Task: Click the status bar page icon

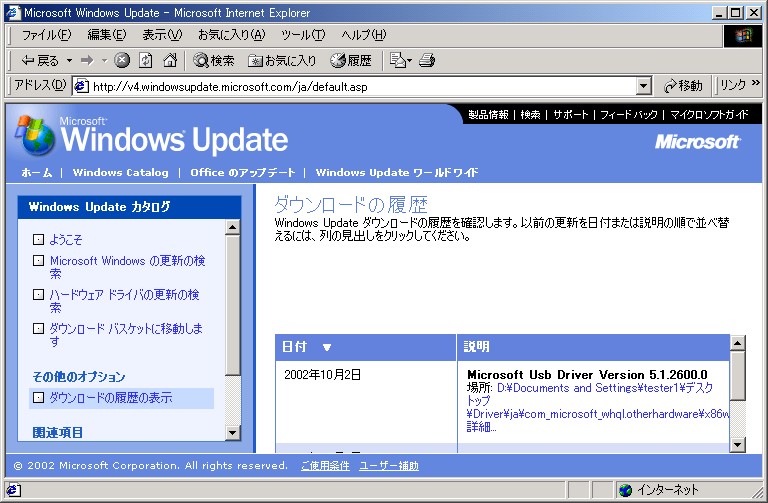Action: point(13,489)
